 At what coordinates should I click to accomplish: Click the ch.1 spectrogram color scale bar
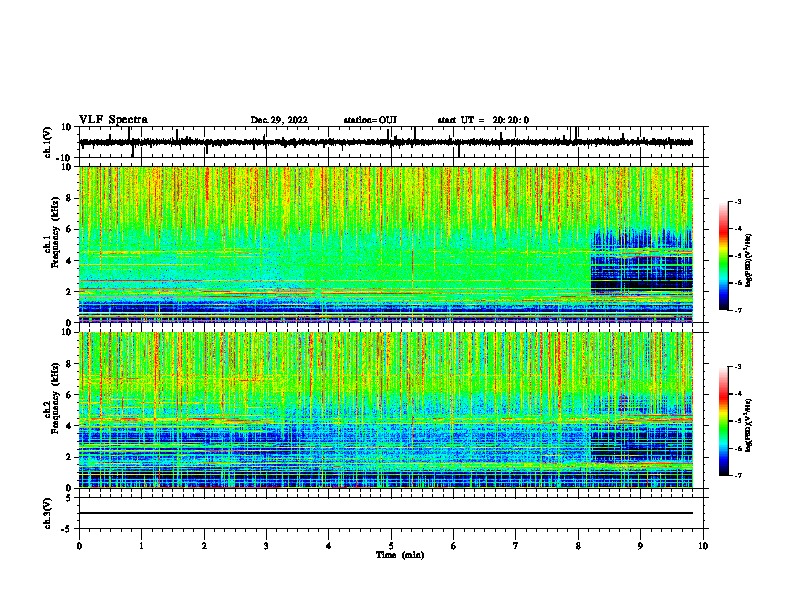point(724,256)
